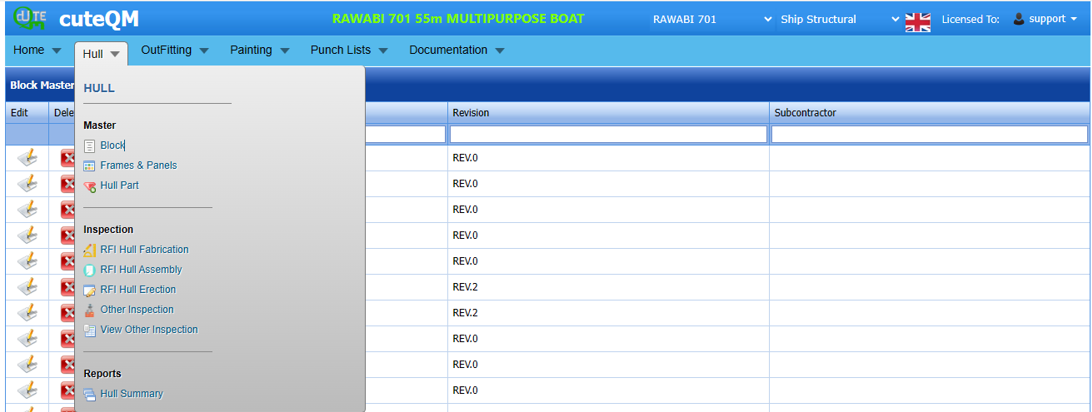Click the Hull Summary report icon
The height and width of the screenshot is (412, 1092).
(90, 394)
